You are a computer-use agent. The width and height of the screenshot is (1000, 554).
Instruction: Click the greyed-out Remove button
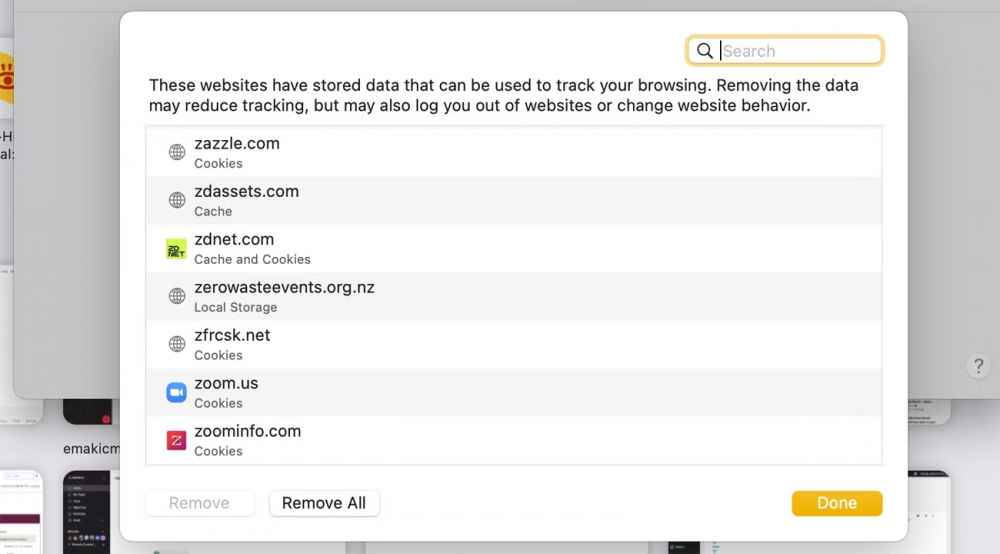pos(199,503)
